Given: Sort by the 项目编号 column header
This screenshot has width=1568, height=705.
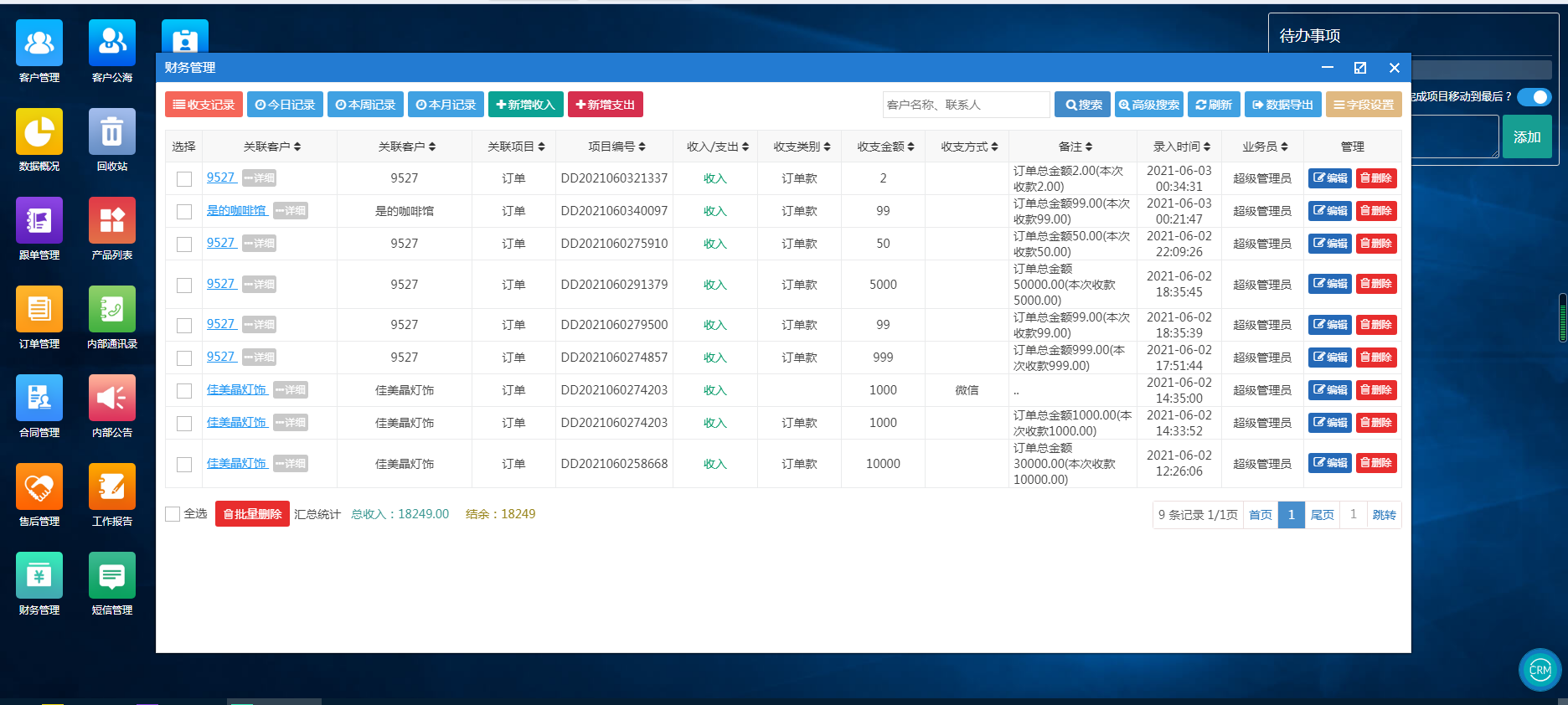Looking at the screenshot, I should pos(616,147).
